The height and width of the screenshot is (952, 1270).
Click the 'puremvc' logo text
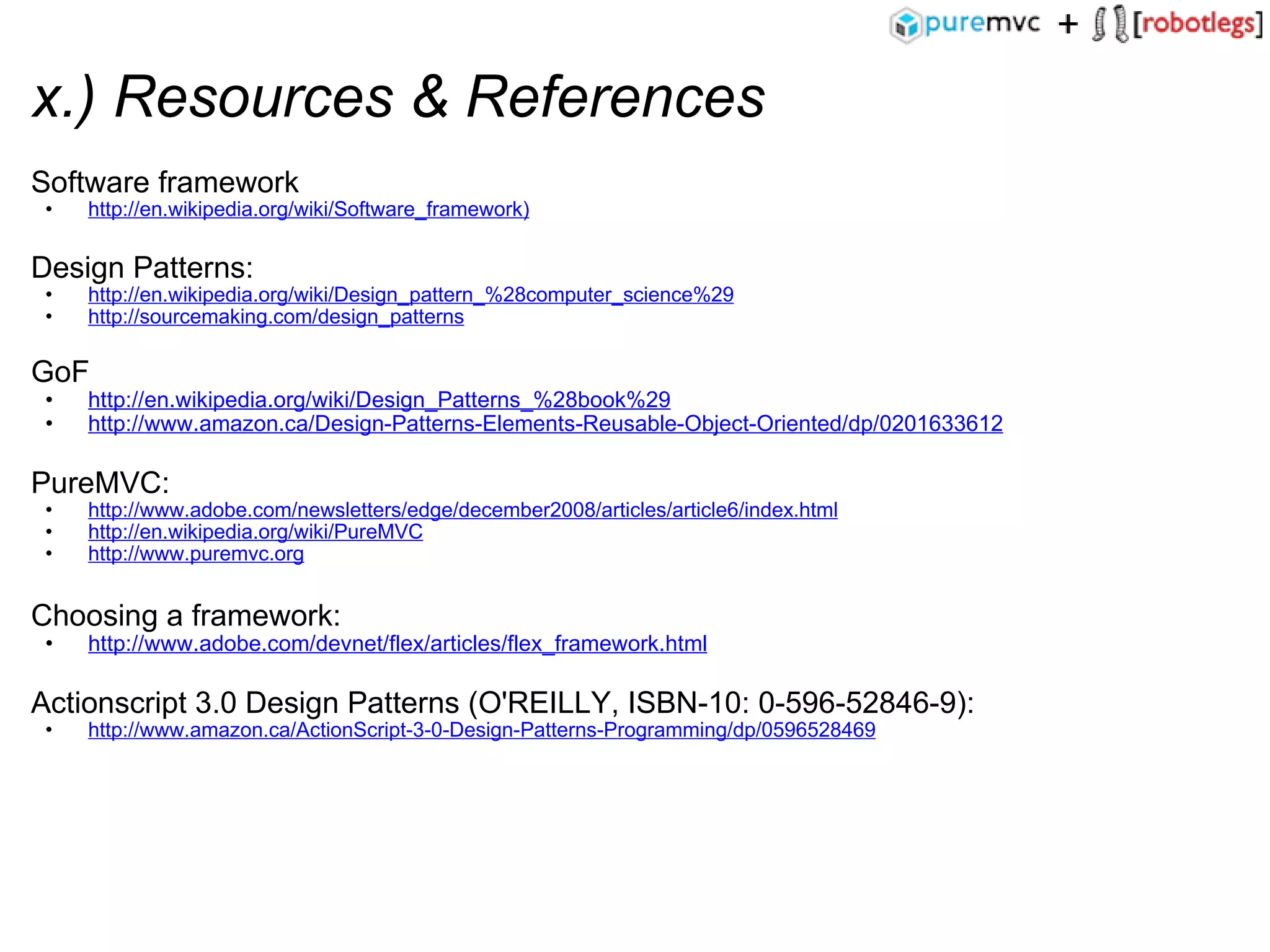982,24
